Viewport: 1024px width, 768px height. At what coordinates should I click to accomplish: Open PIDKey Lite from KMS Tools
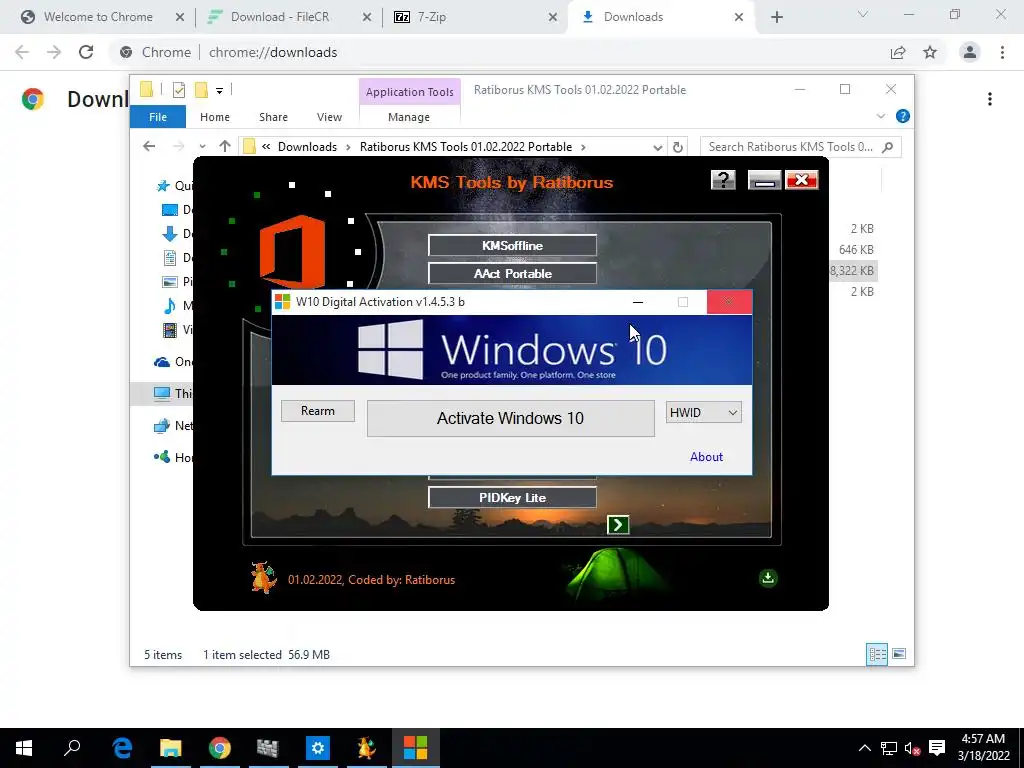512,498
